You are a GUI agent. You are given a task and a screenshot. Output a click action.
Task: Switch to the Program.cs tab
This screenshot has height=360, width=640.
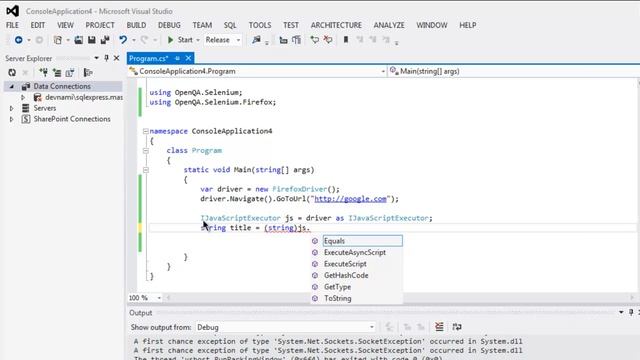coord(149,58)
